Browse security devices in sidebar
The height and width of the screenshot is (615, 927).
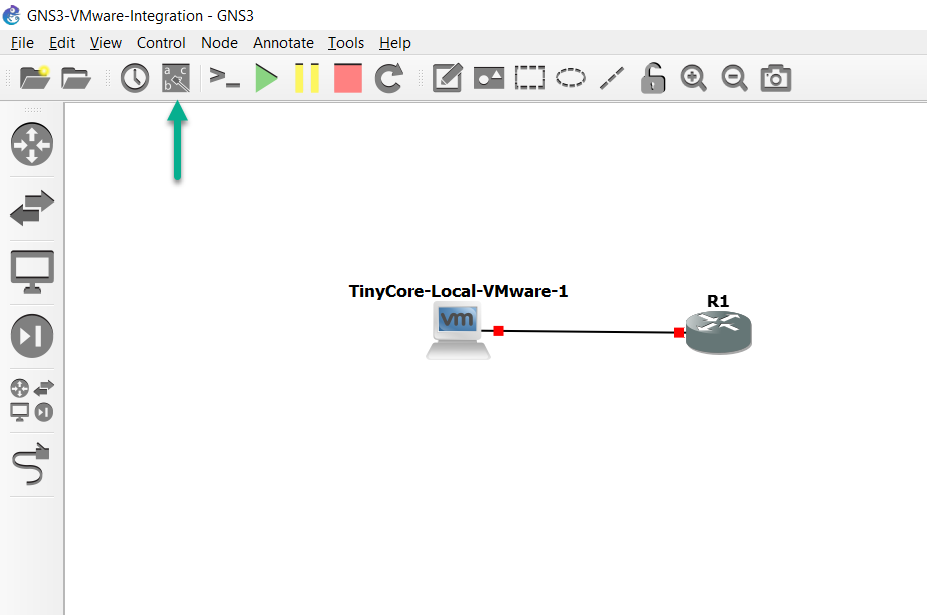[x=32, y=336]
